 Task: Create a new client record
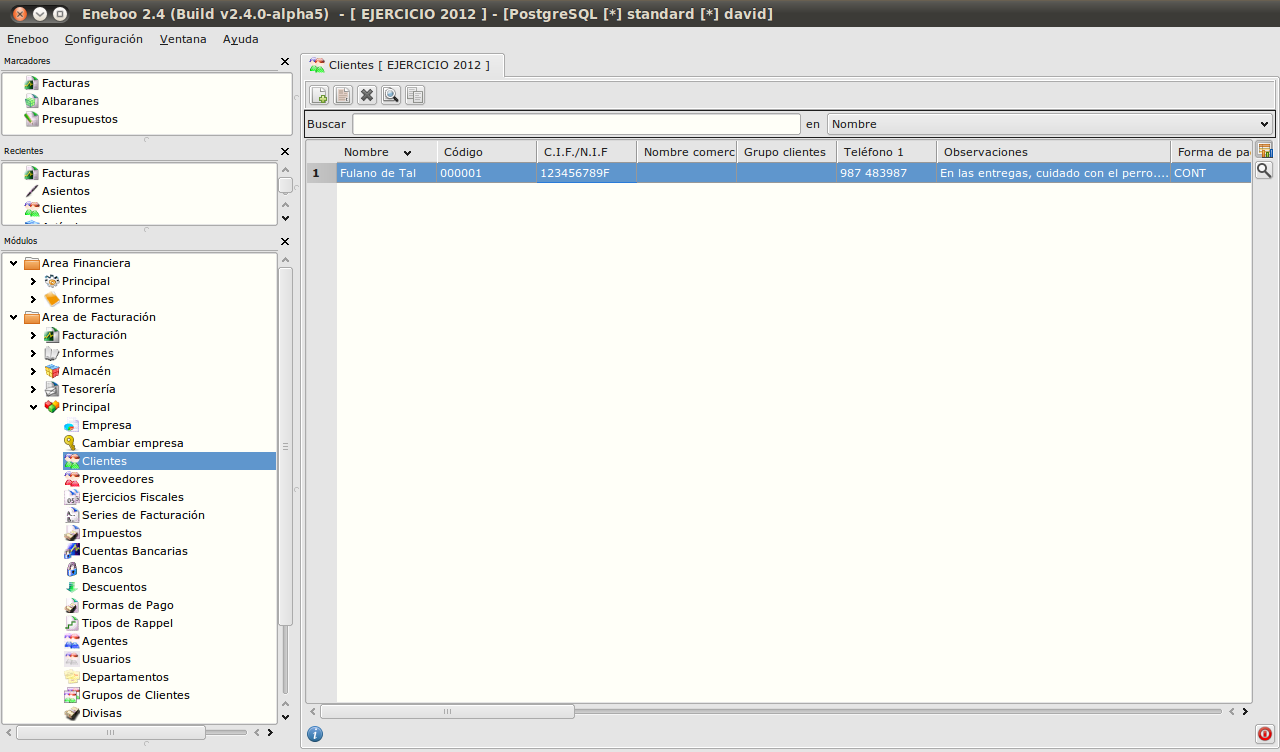pos(319,95)
